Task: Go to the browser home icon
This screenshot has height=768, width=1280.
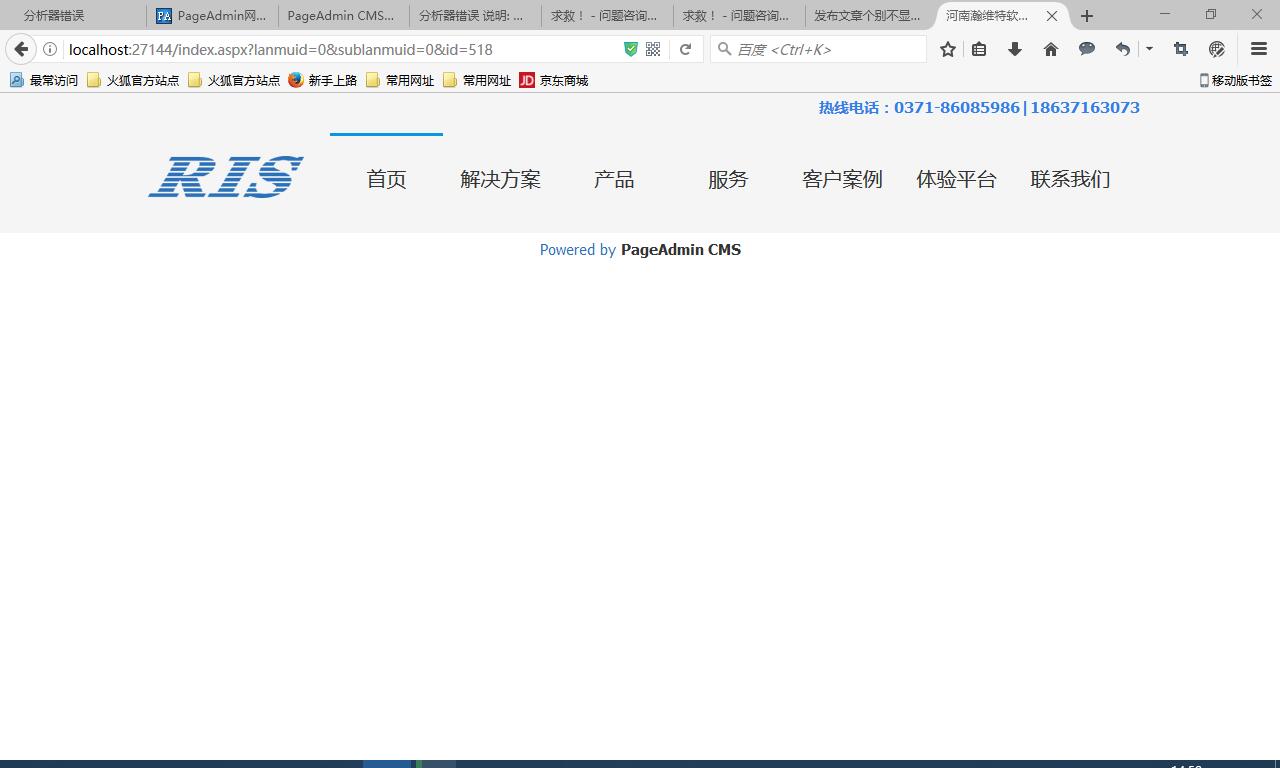Action: [x=1051, y=49]
